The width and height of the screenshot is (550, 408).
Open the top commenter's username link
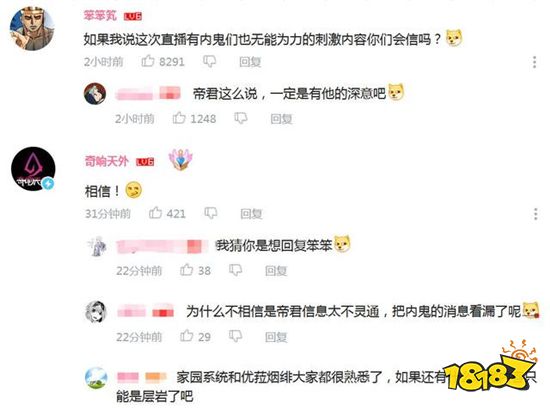[x=100, y=15]
